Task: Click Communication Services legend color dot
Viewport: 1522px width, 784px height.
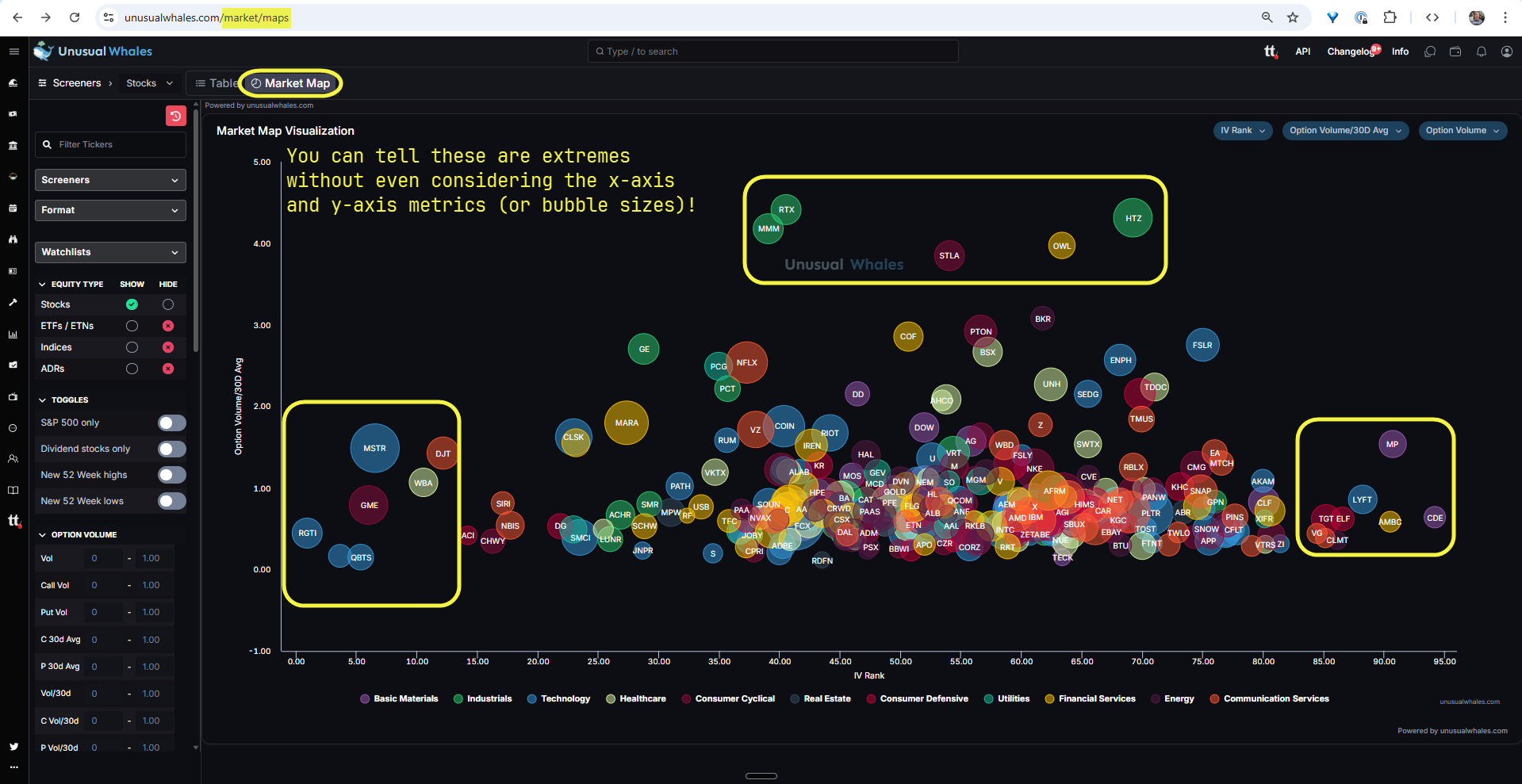Action: click(1214, 699)
